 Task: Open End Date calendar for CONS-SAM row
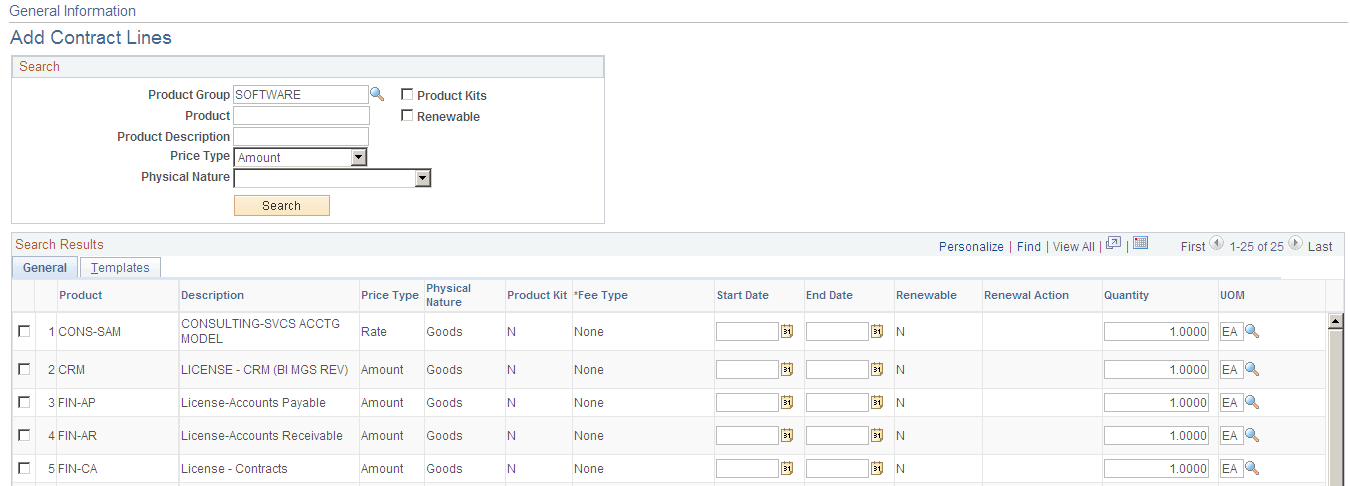tap(877, 331)
